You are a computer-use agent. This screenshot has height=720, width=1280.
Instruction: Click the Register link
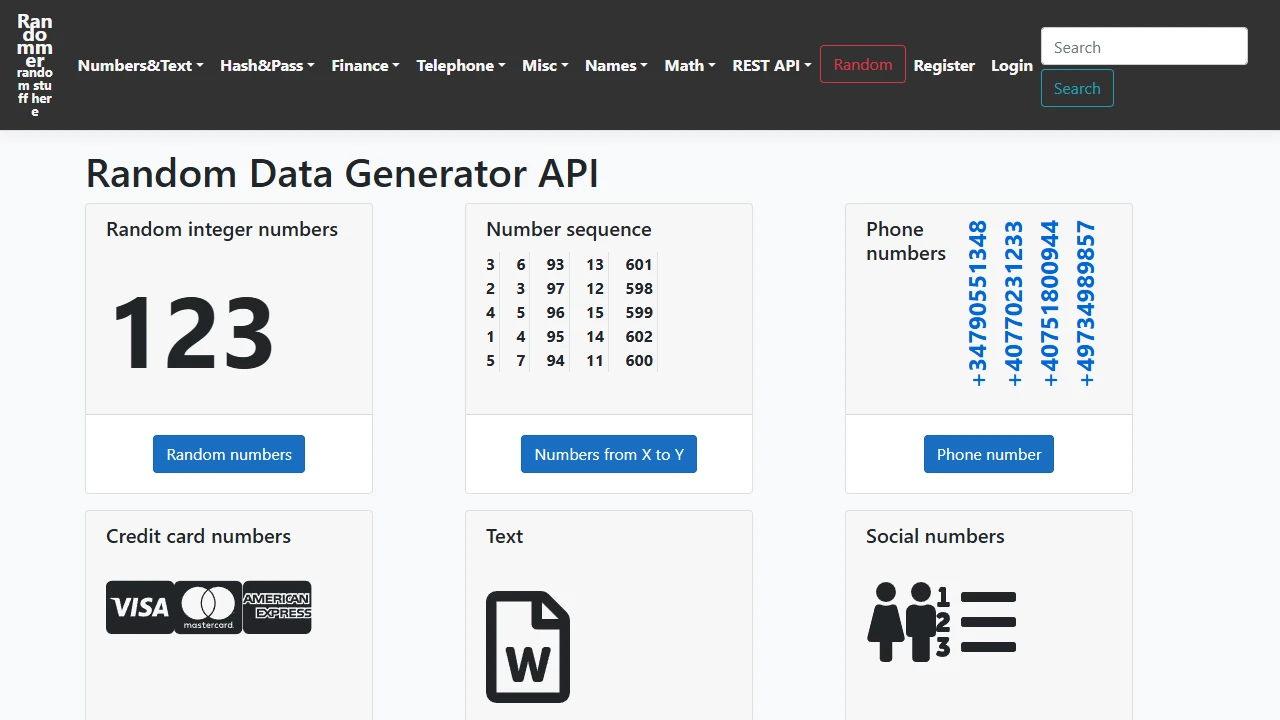click(x=944, y=65)
